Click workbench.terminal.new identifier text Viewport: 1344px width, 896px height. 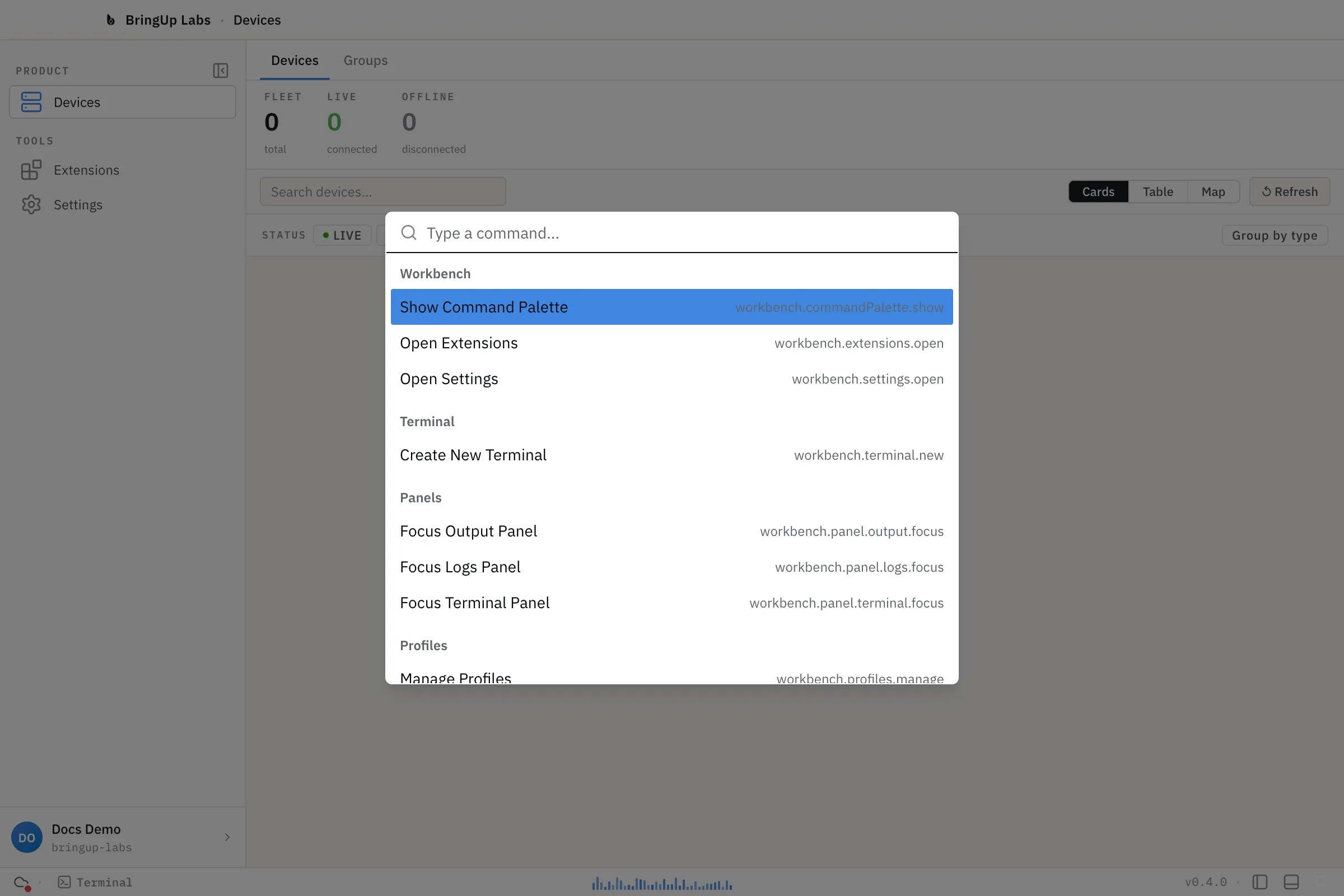click(x=869, y=455)
